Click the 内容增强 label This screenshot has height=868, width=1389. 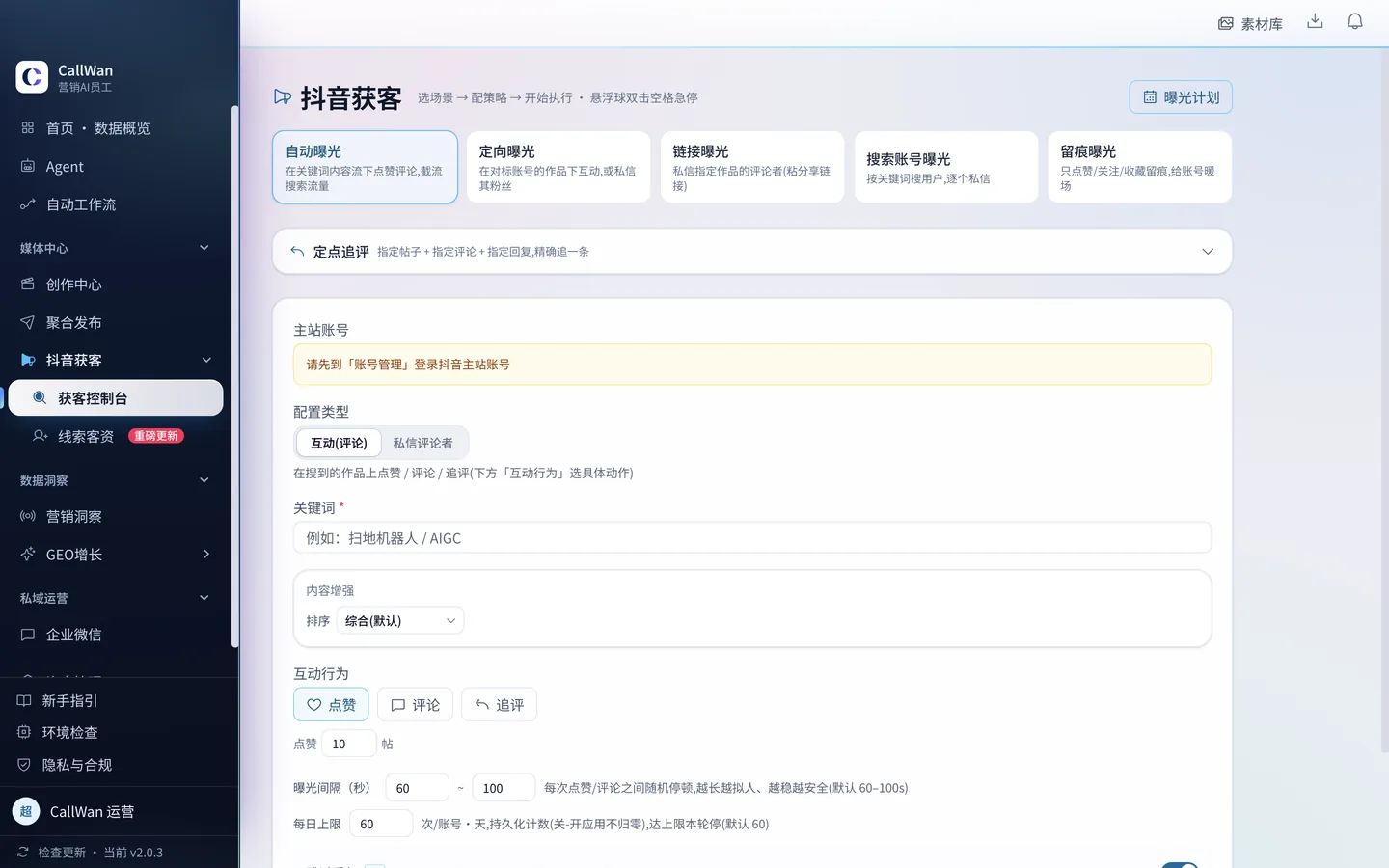330,590
